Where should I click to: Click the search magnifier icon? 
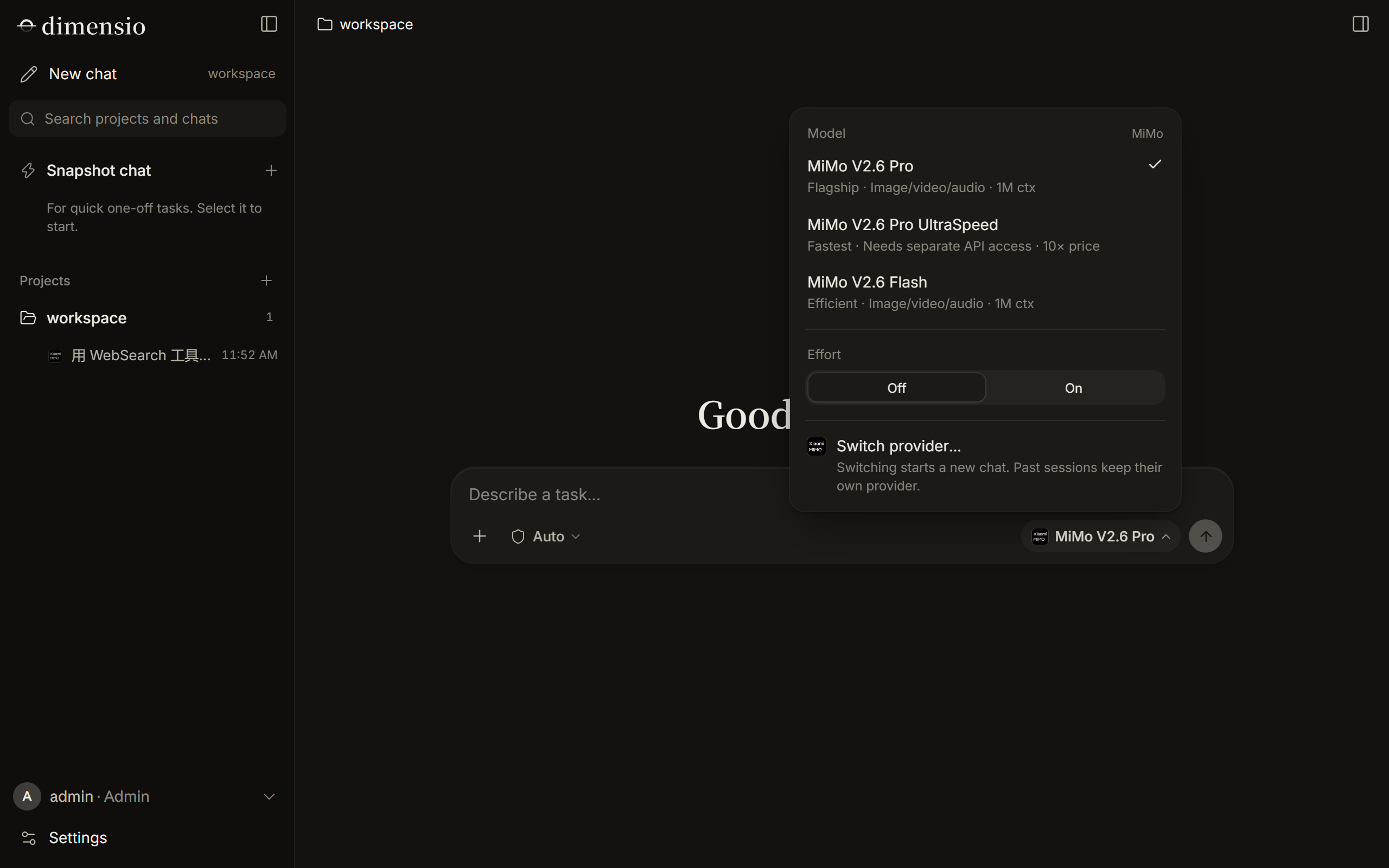28,119
